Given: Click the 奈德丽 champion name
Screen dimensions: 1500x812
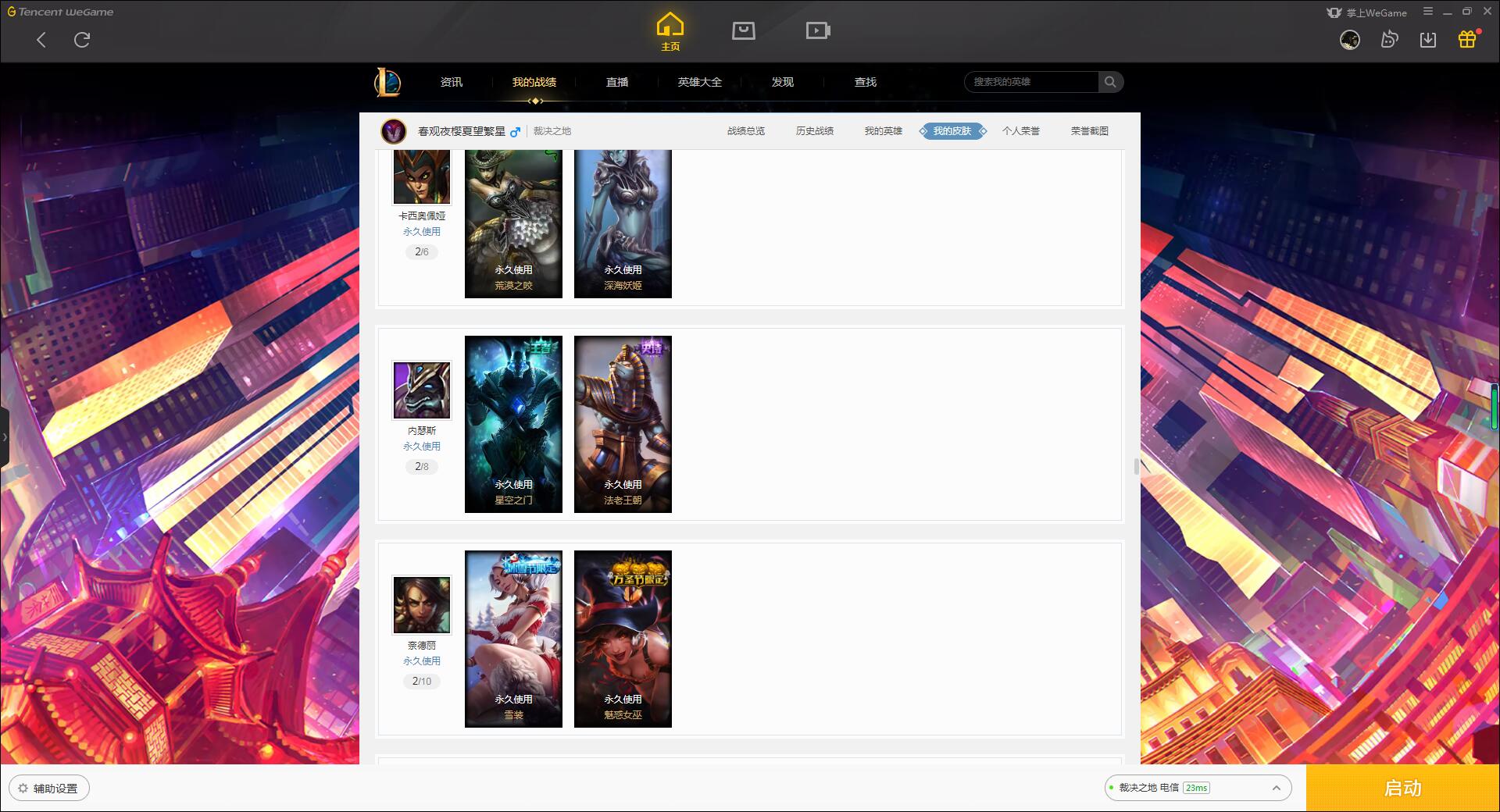Looking at the screenshot, I should 422,645.
